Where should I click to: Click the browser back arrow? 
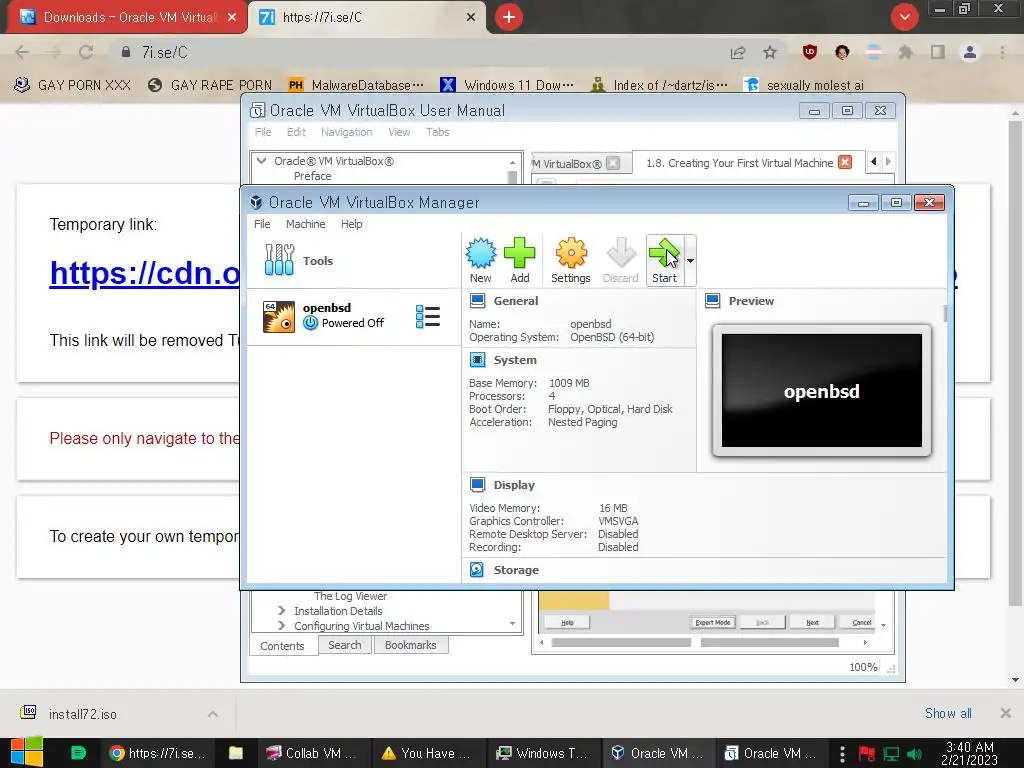pos(22,52)
